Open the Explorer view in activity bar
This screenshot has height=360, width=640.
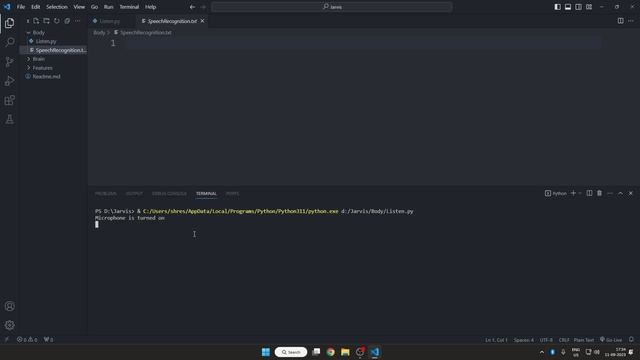pos(9,23)
